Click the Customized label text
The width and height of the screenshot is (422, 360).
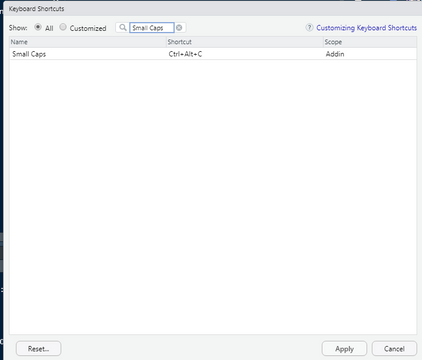(88, 28)
